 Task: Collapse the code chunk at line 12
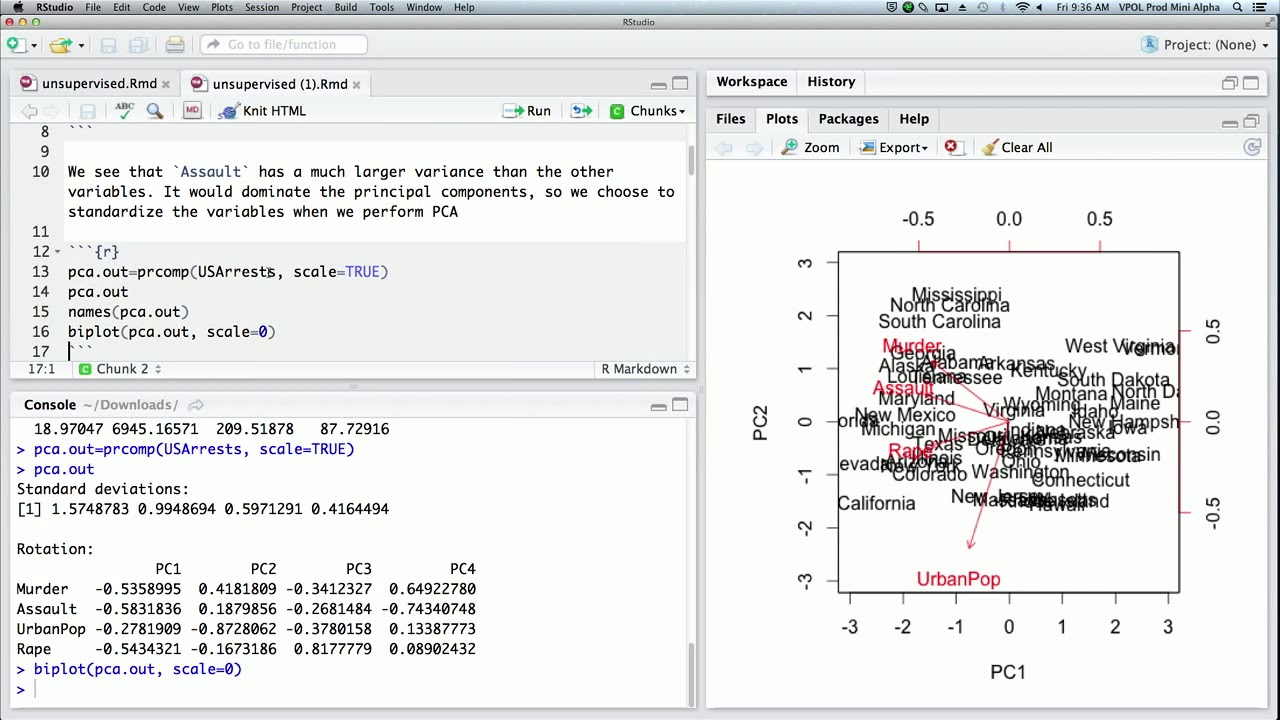[x=57, y=252]
